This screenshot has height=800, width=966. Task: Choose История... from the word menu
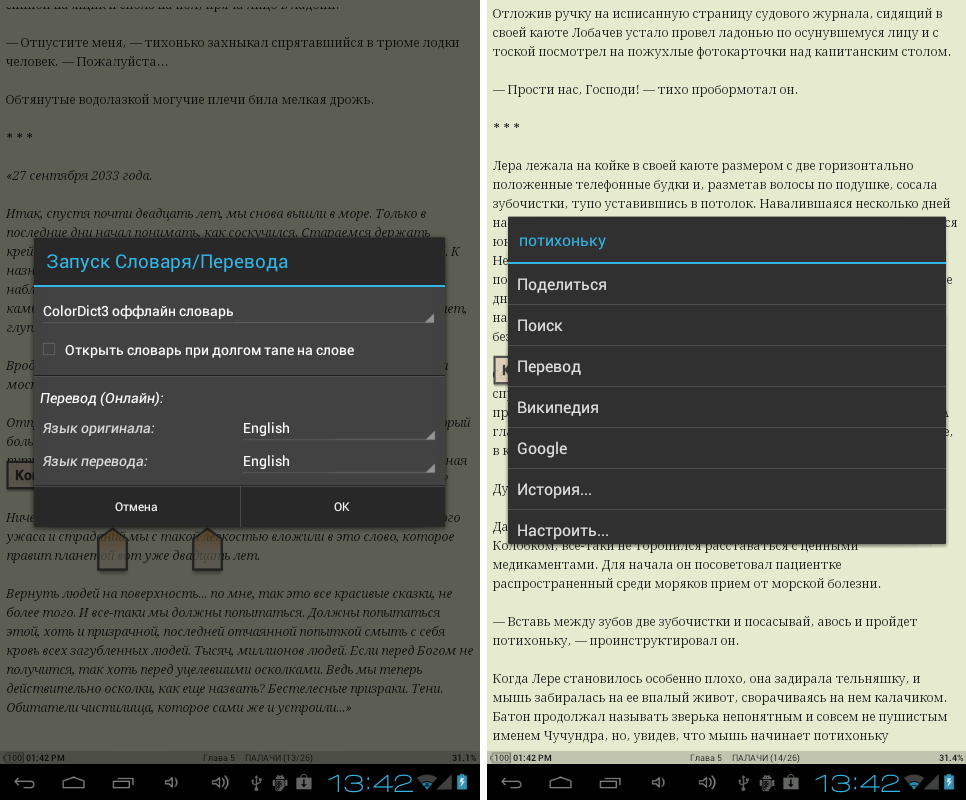[727, 490]
